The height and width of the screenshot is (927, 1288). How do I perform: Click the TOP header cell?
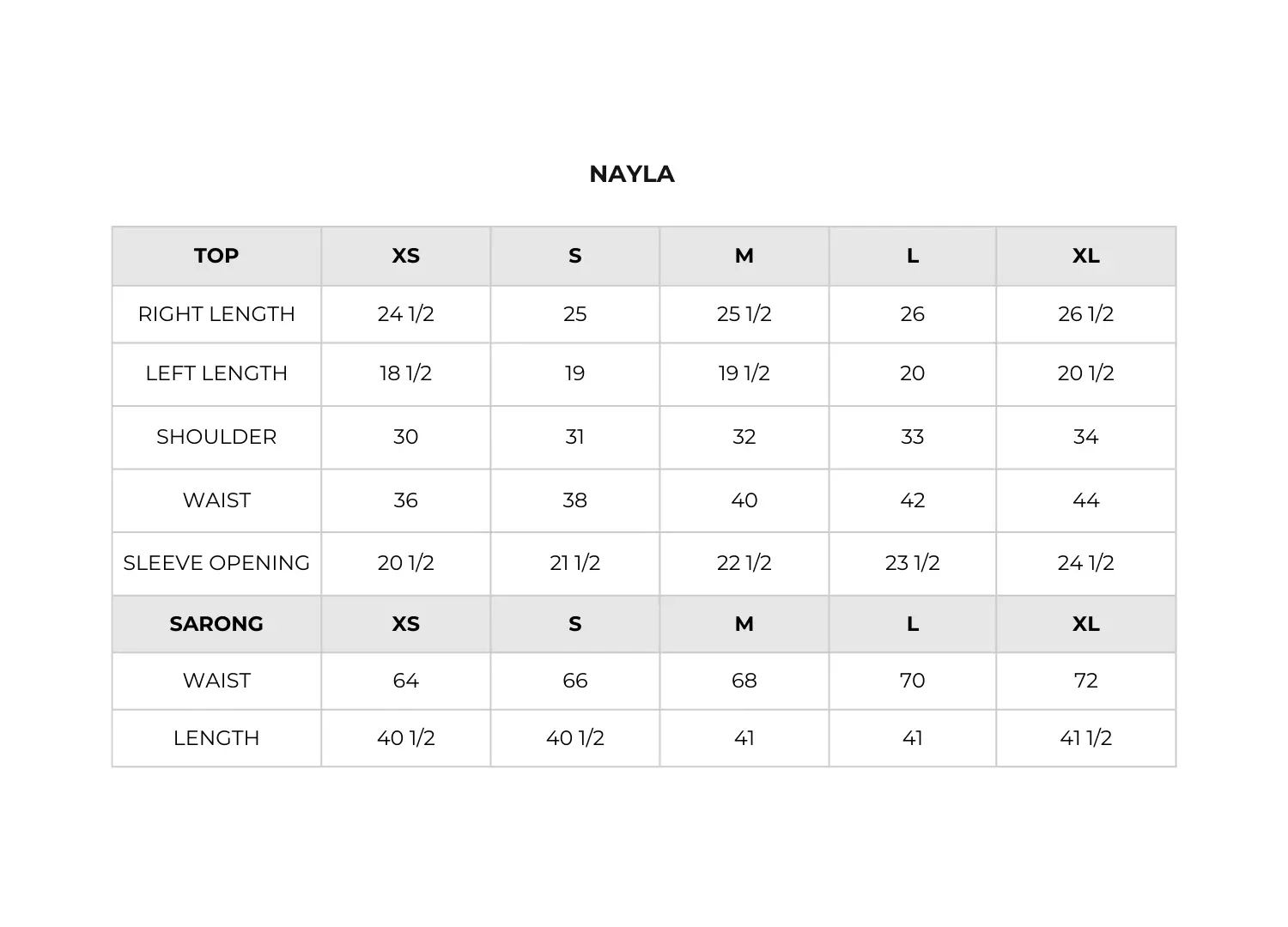point(216,256)
